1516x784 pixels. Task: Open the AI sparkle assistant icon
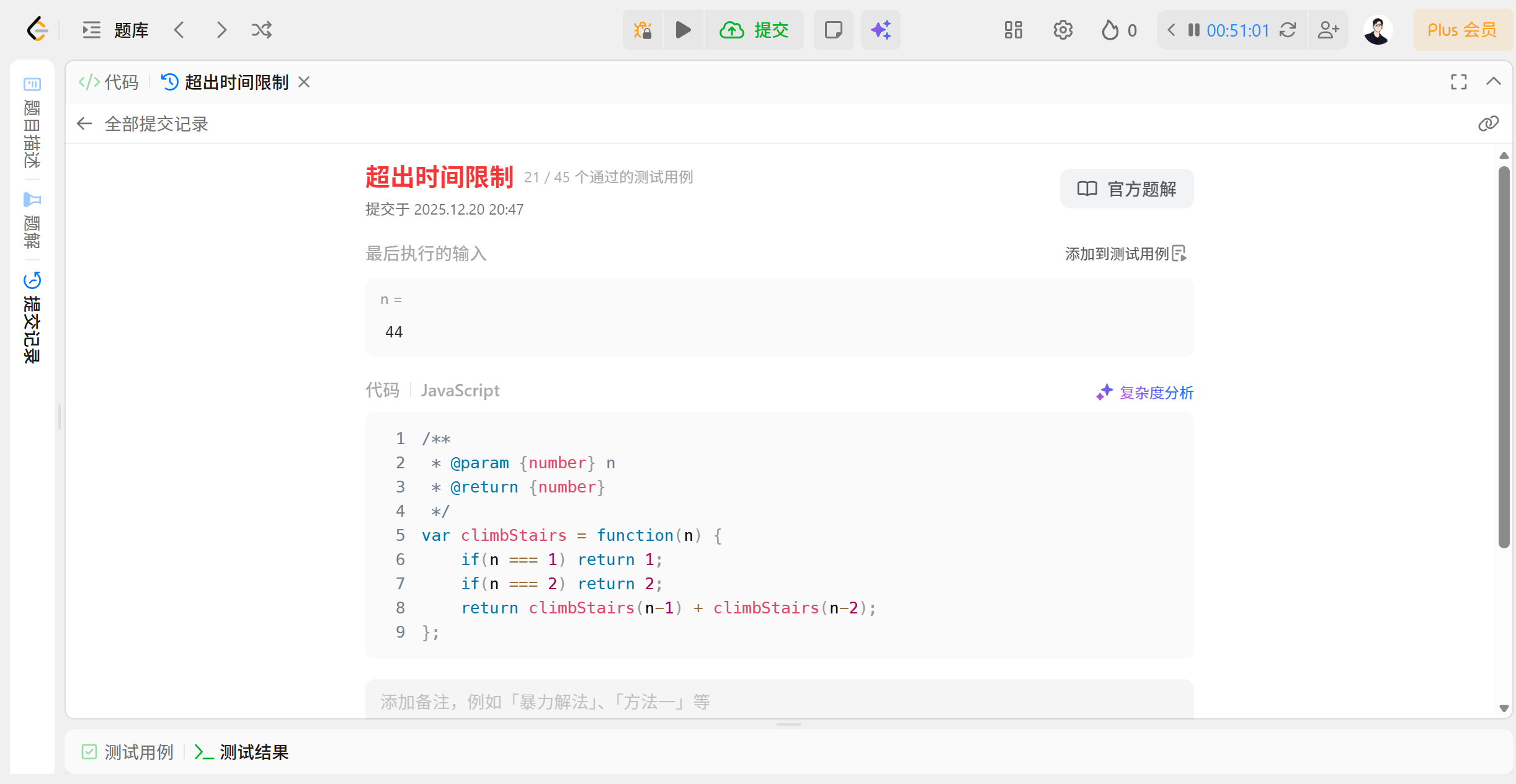click(x=880, y=30)
